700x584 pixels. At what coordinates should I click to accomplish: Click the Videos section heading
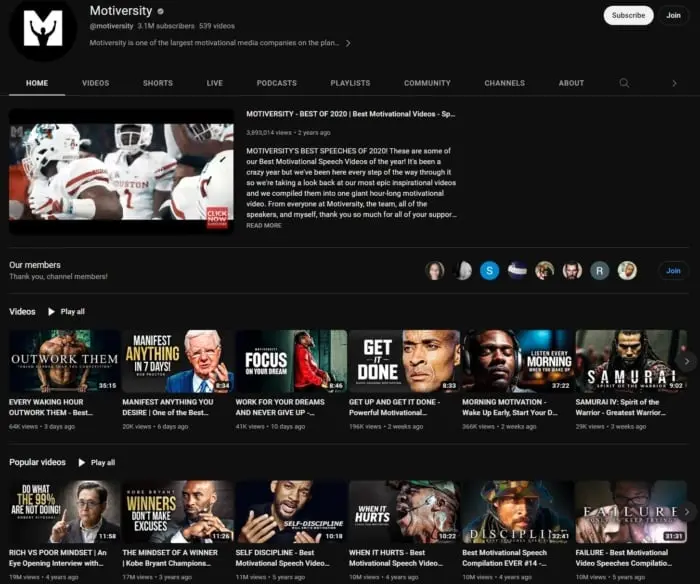click(22, 312)
